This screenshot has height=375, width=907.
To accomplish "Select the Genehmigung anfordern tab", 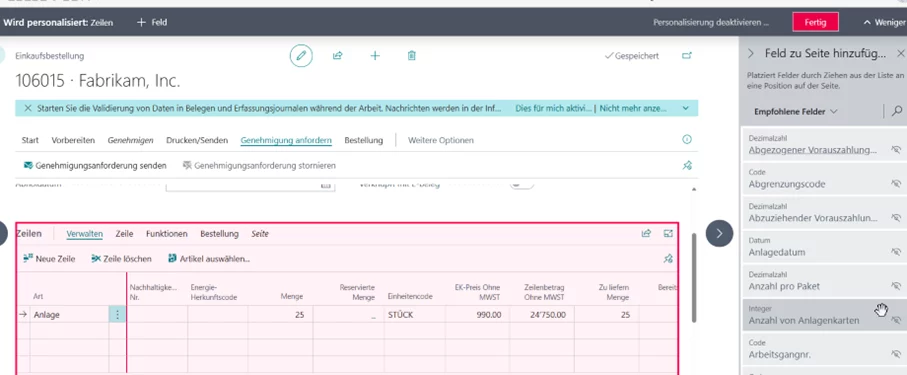I will pyautogui.click(x=286, y=140).
